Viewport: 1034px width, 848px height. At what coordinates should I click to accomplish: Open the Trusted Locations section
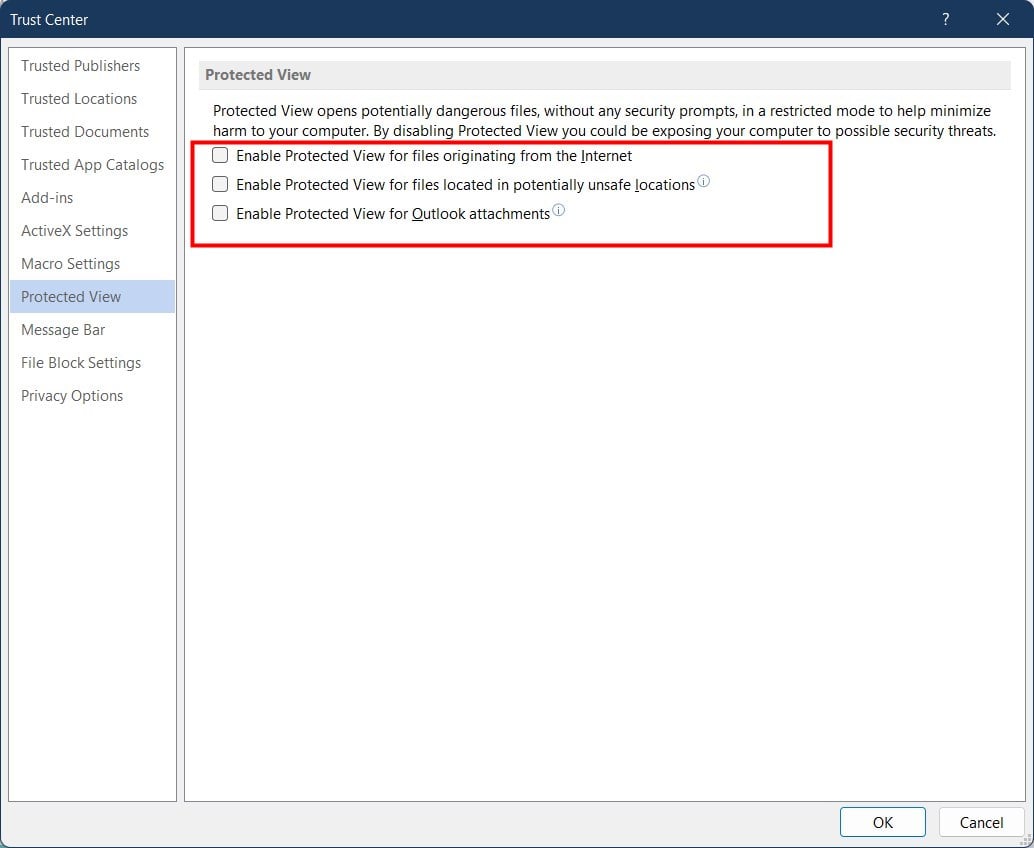point(92,99)
